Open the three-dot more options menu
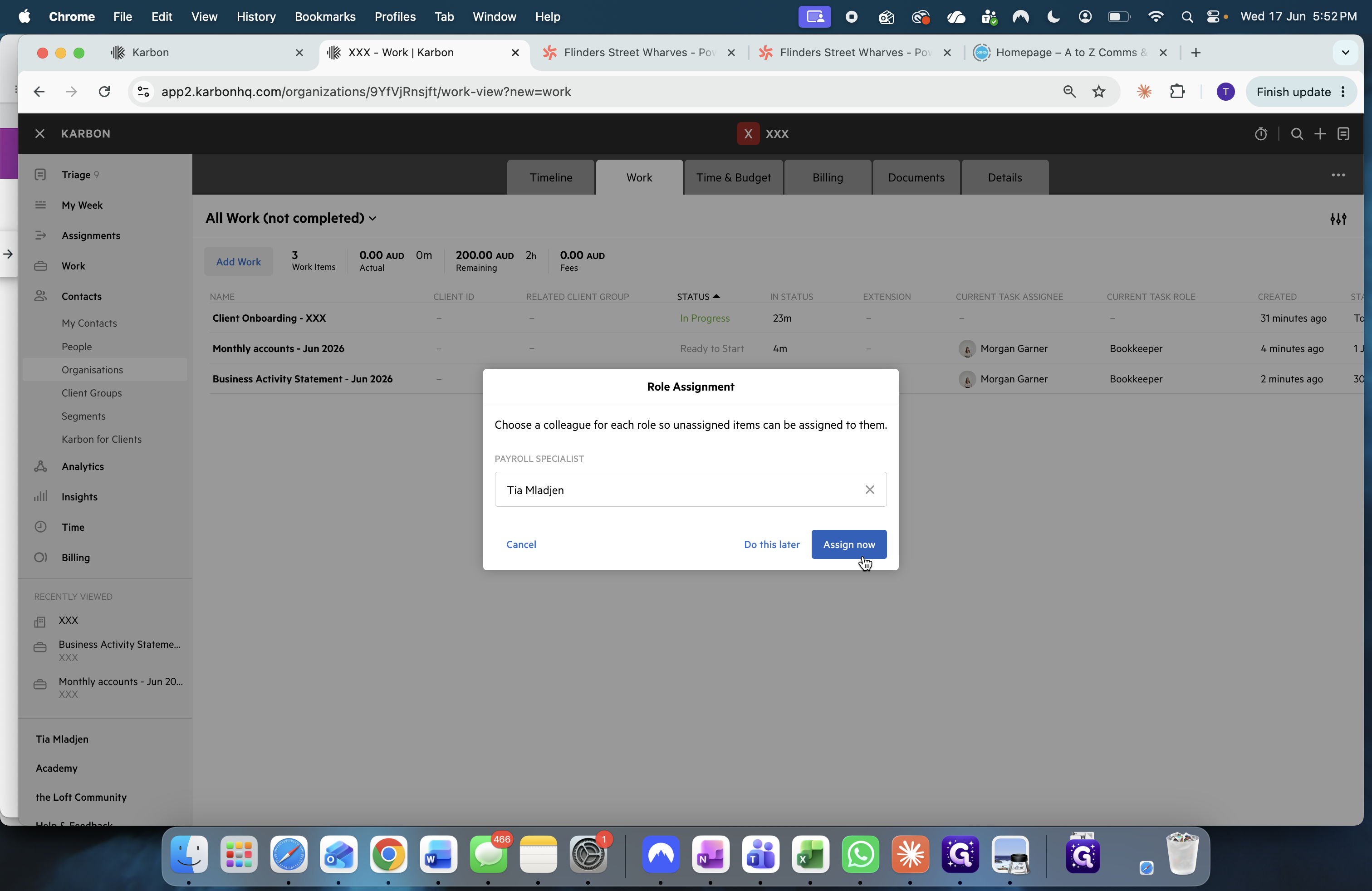The width and height of the screenshot is (1372, 891). pyautogui.click(x=1338, y=175)
